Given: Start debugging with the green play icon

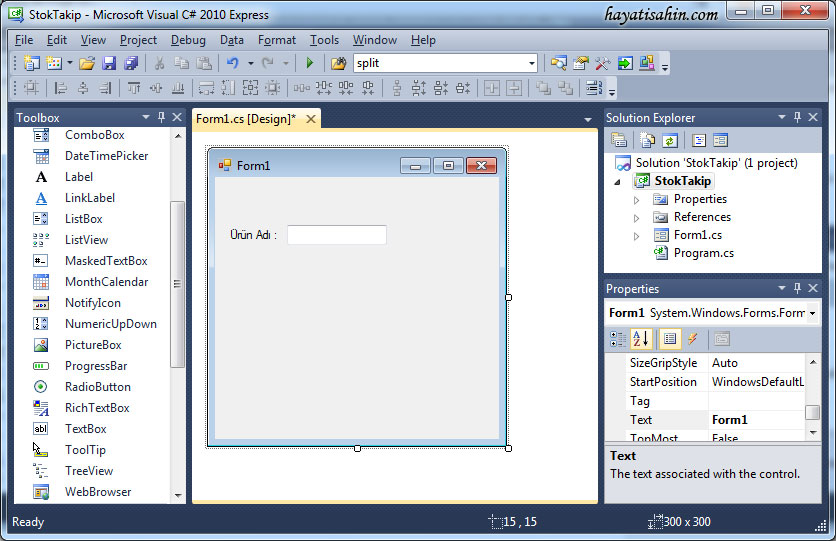Looking at the screenshot, I should pos(310,63).
